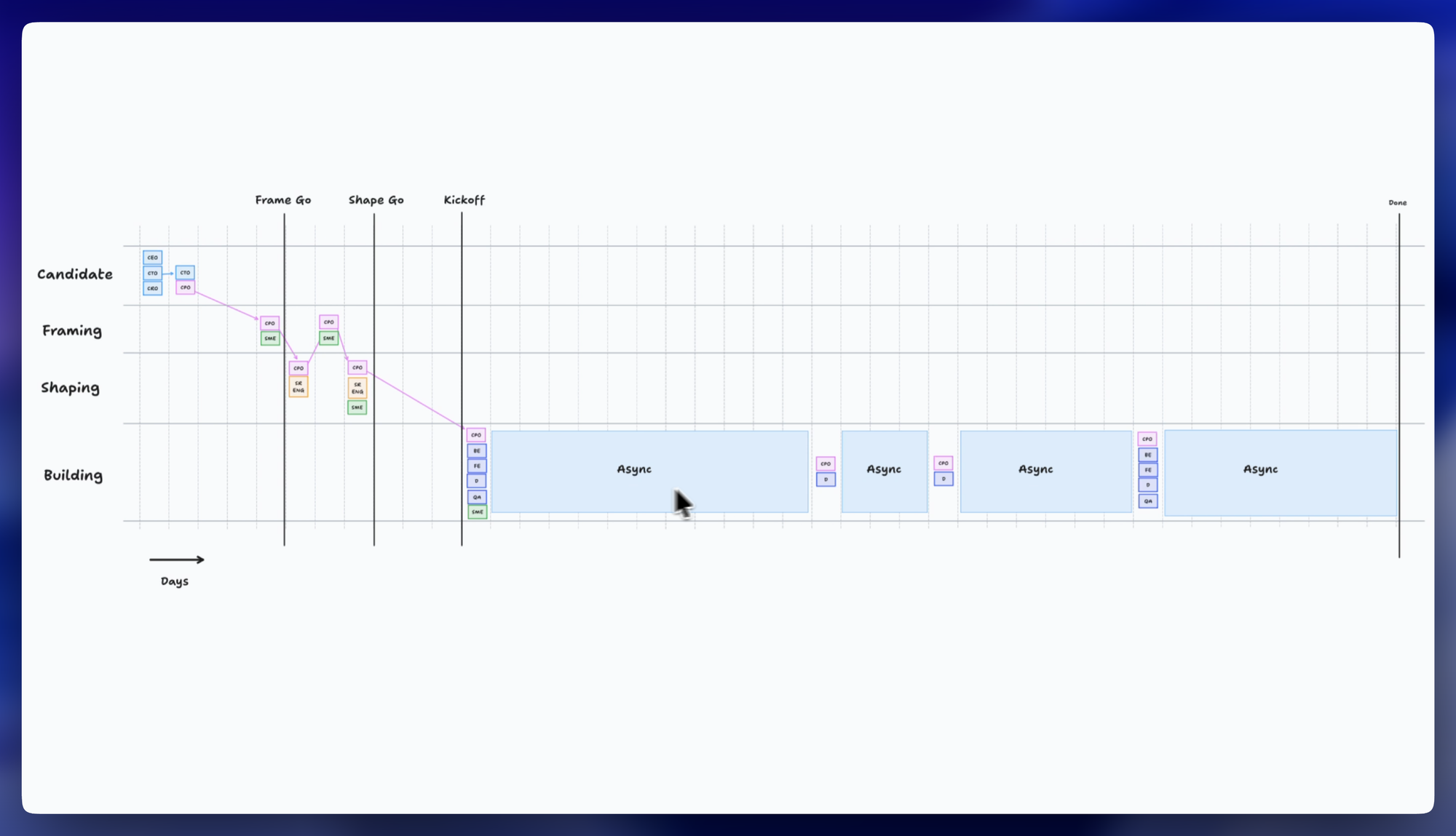This screenshot has width=1456, height=836.
Task: Select the CRO box in the Candidate row
Action: (152, 288)
